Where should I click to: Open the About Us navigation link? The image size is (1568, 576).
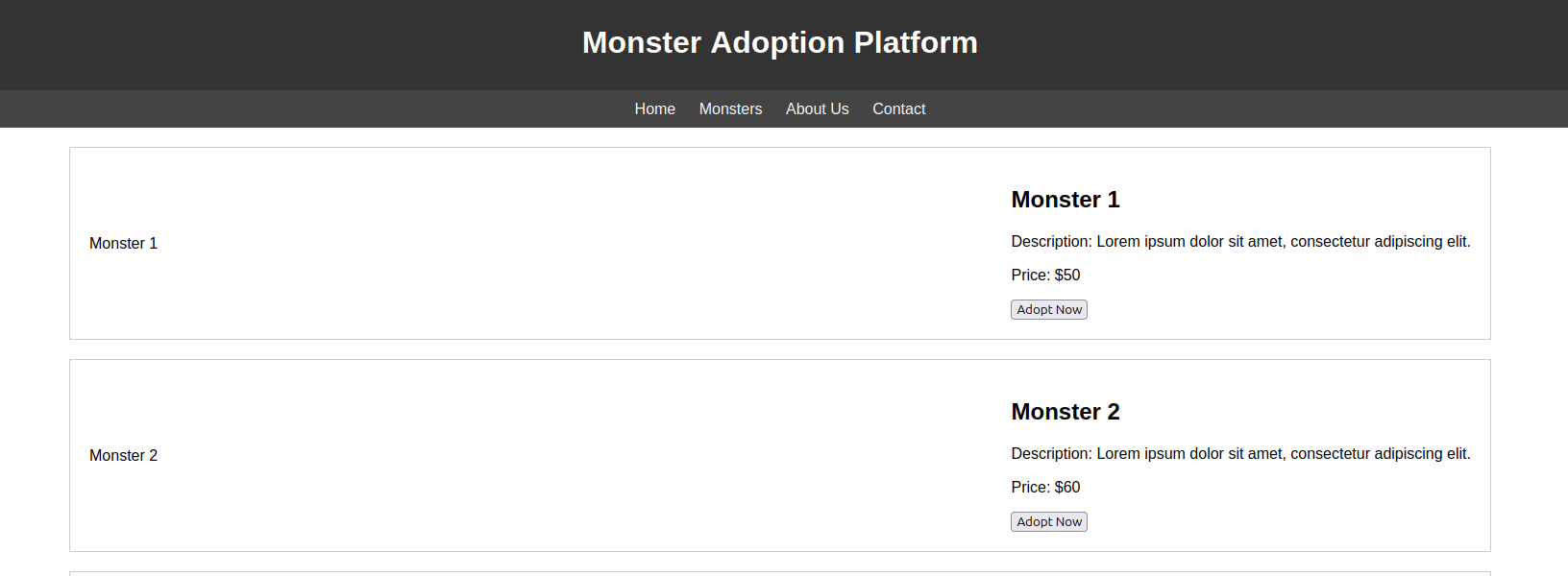point(817,109)
